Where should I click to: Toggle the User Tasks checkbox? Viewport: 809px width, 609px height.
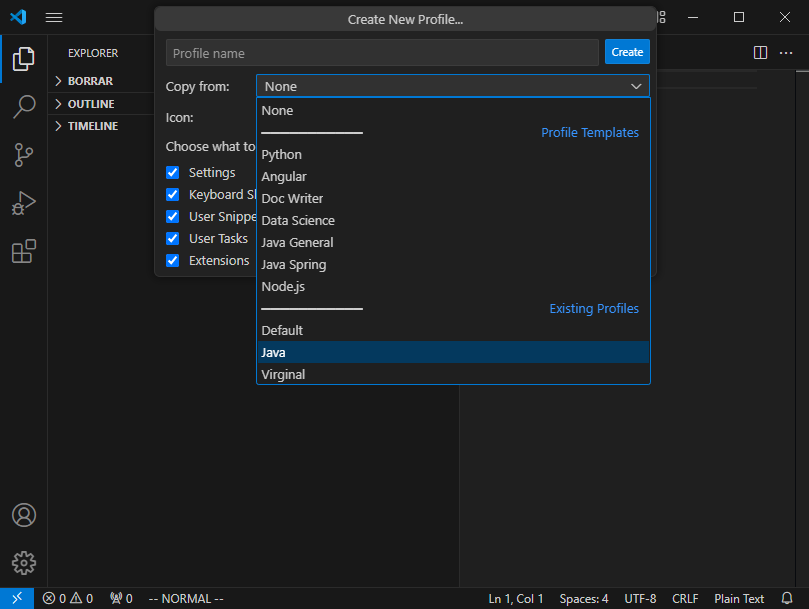173,238
